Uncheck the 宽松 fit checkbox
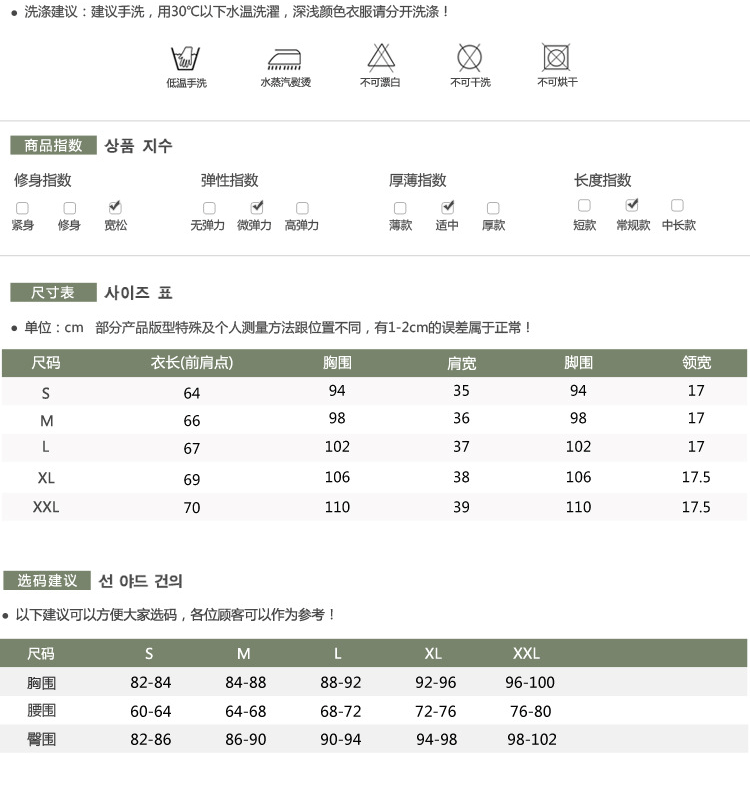This screenshot has width=750, height=803. 115,207
